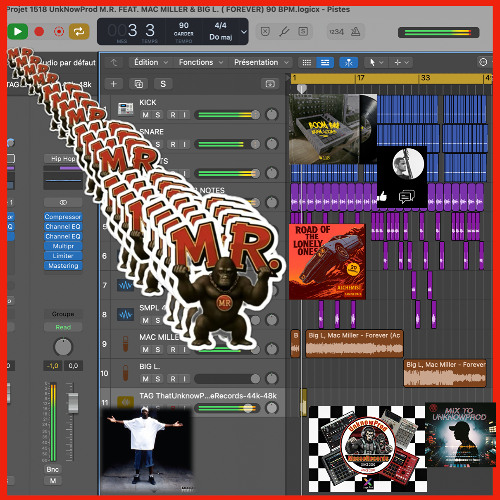Viewport: 500px width, 500px height.
Task: Click the stereo format button above Compressor
Action: tap(63, 202)
